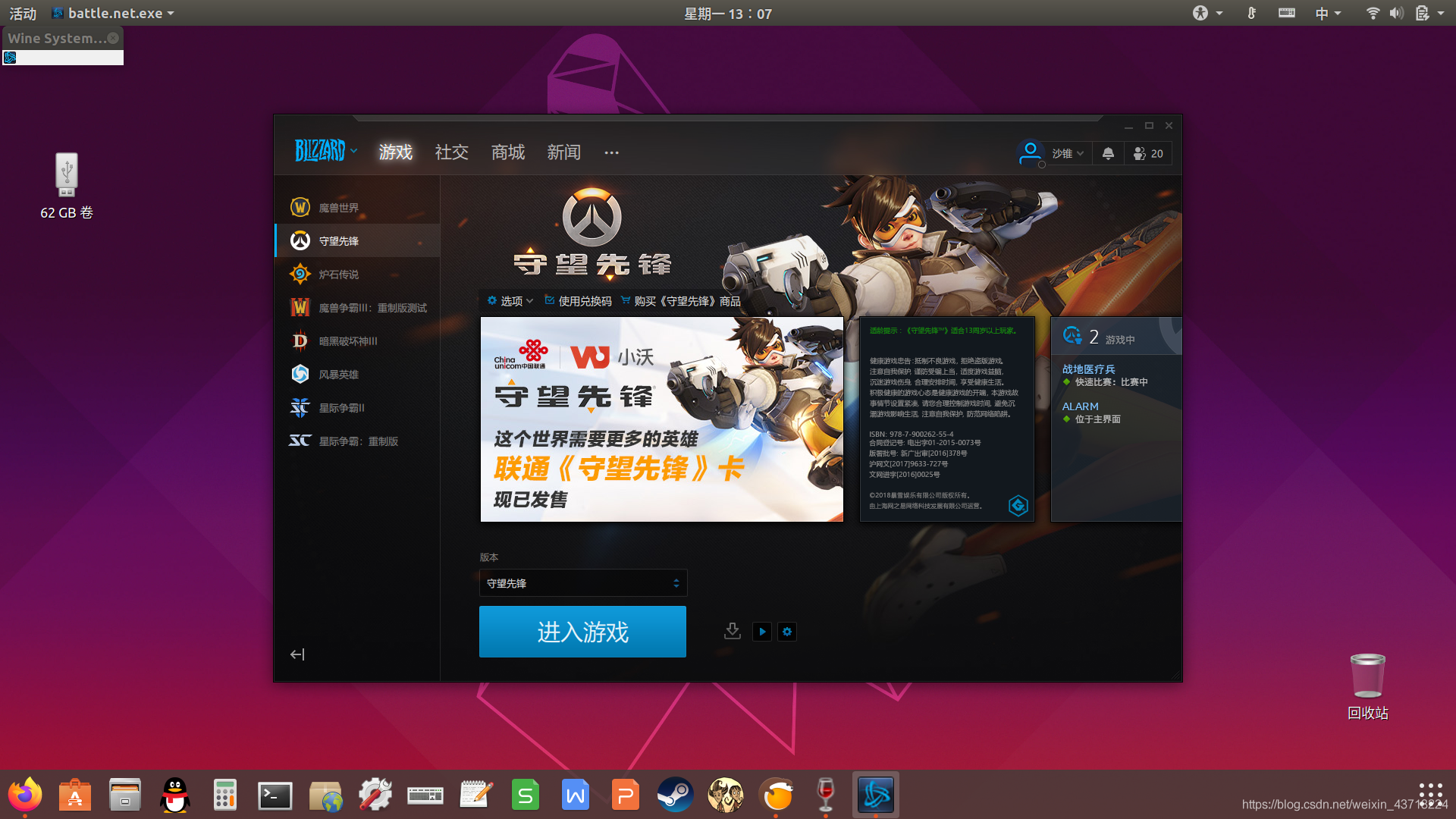Select 暗黑破坏神III in the game sidebar
The height and width of the screenshot is (819, 1456).
pyautogui.click(x=357, y=340)
